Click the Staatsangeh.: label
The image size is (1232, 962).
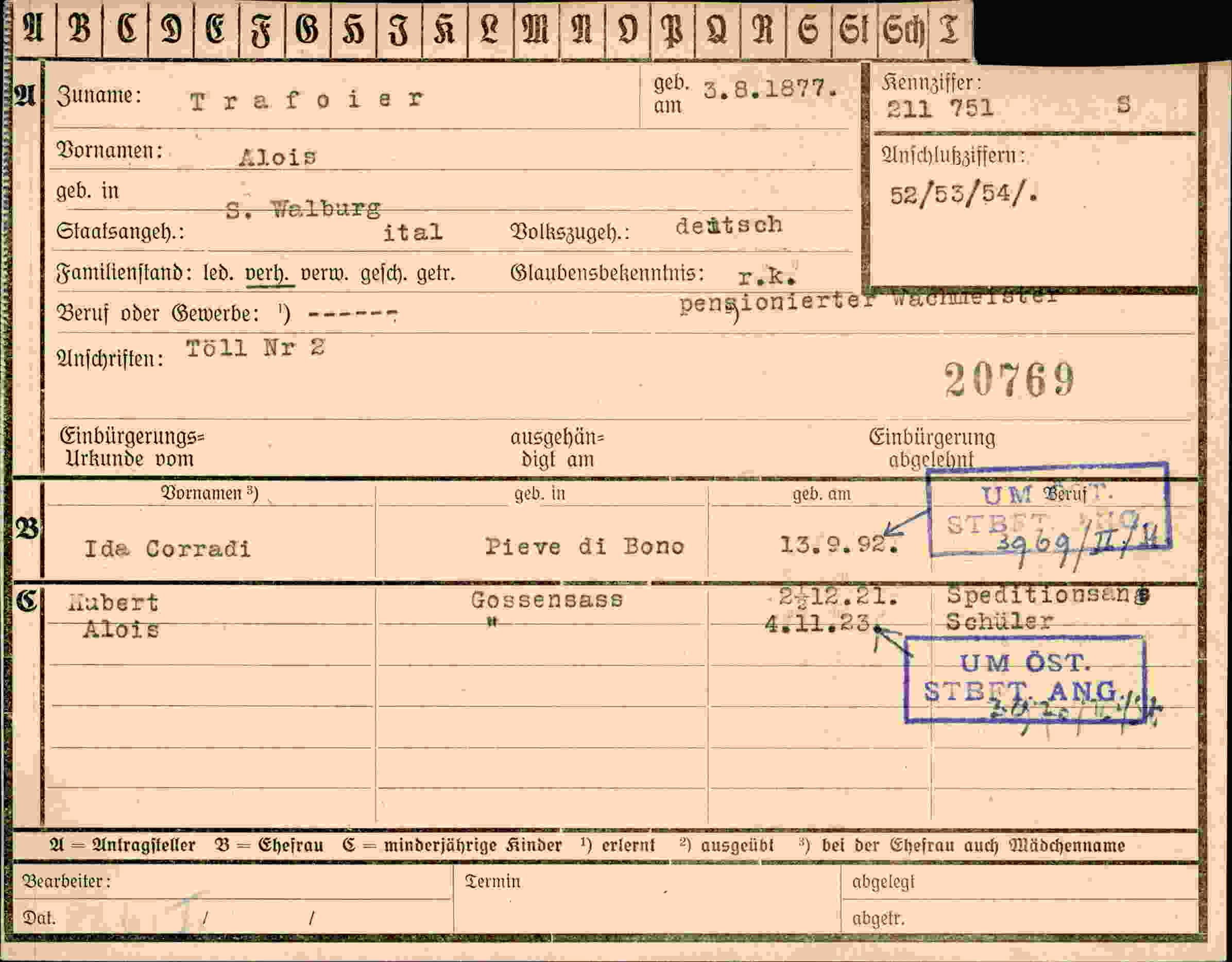120,232
